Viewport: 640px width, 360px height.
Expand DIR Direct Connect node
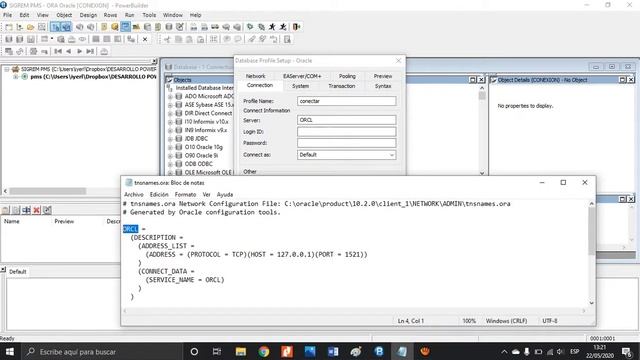click(x=170, y=113)
